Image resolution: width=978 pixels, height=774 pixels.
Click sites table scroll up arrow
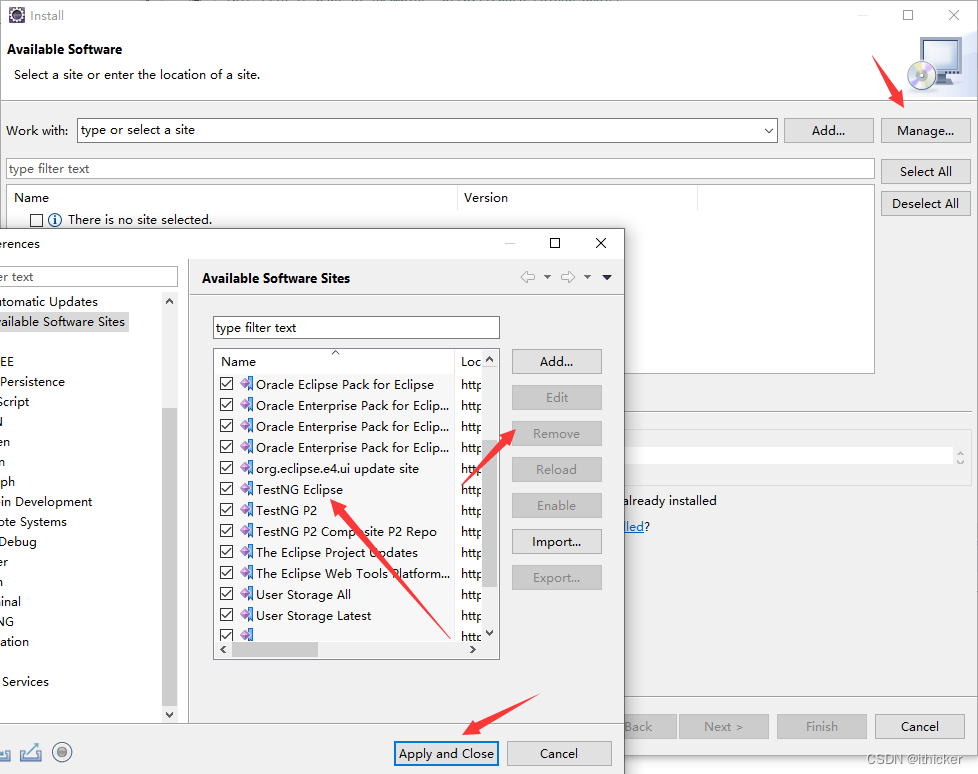click(490, 359)
